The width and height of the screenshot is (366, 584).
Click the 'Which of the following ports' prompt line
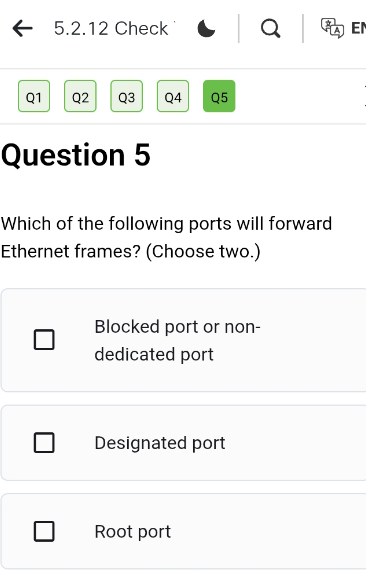[166, 224]
